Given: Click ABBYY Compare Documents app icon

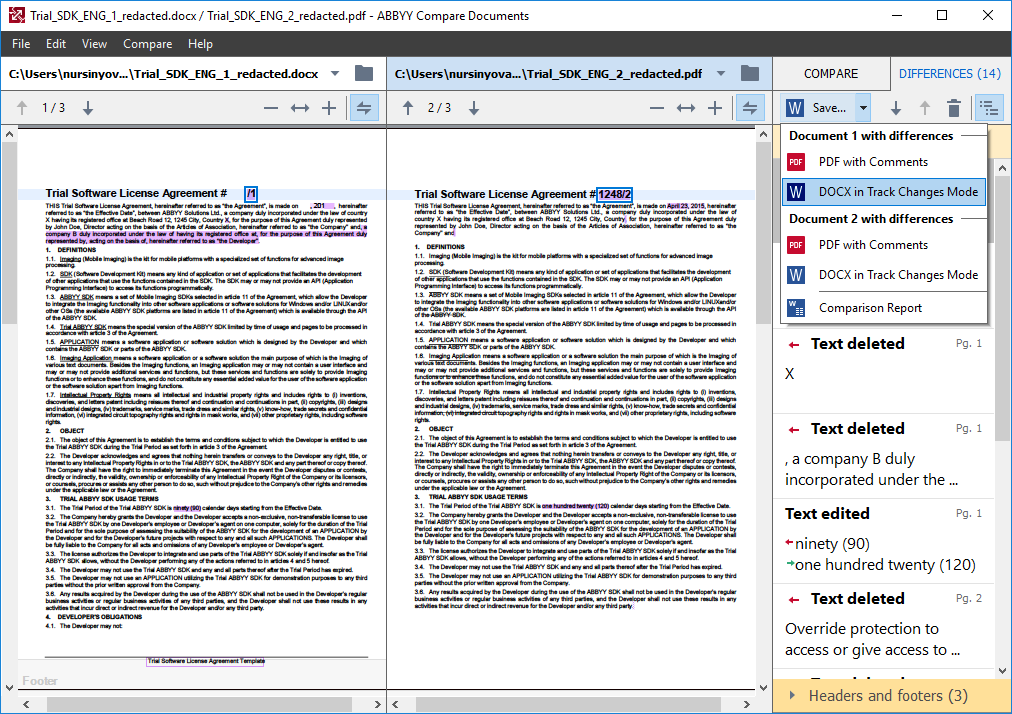Looking at the screenshot, I should 17,15.
